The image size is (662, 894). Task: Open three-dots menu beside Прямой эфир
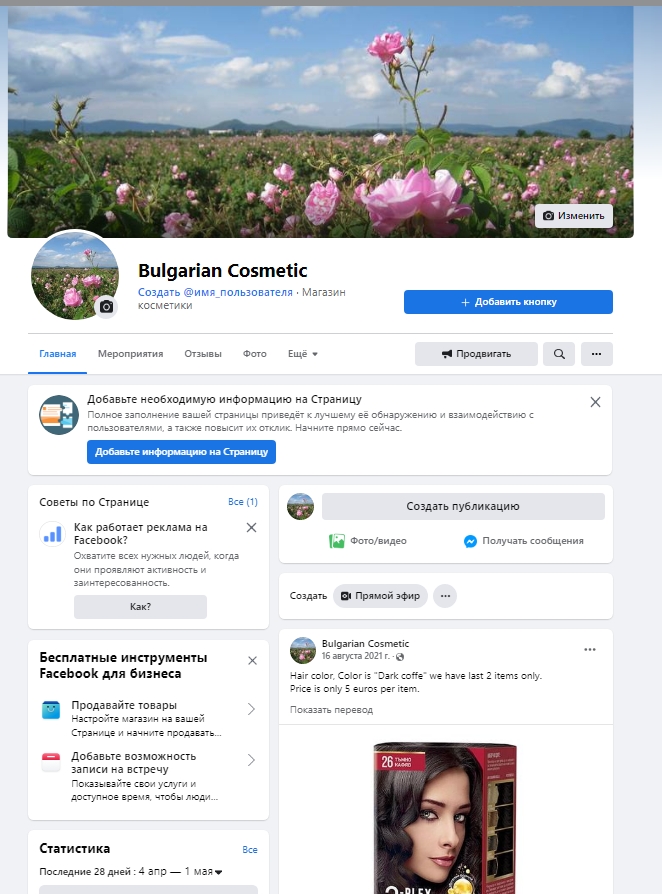point(445,596)
